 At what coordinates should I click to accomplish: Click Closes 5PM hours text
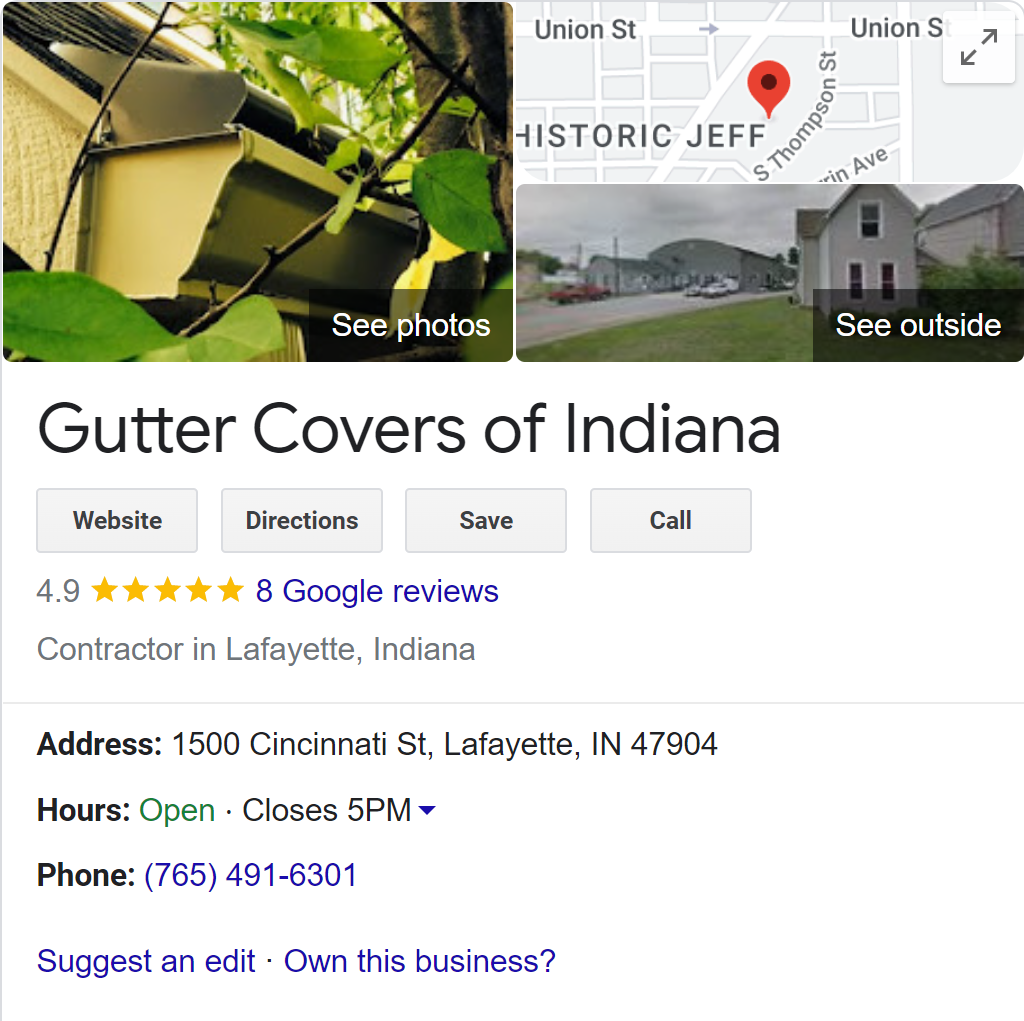[327, 810]
